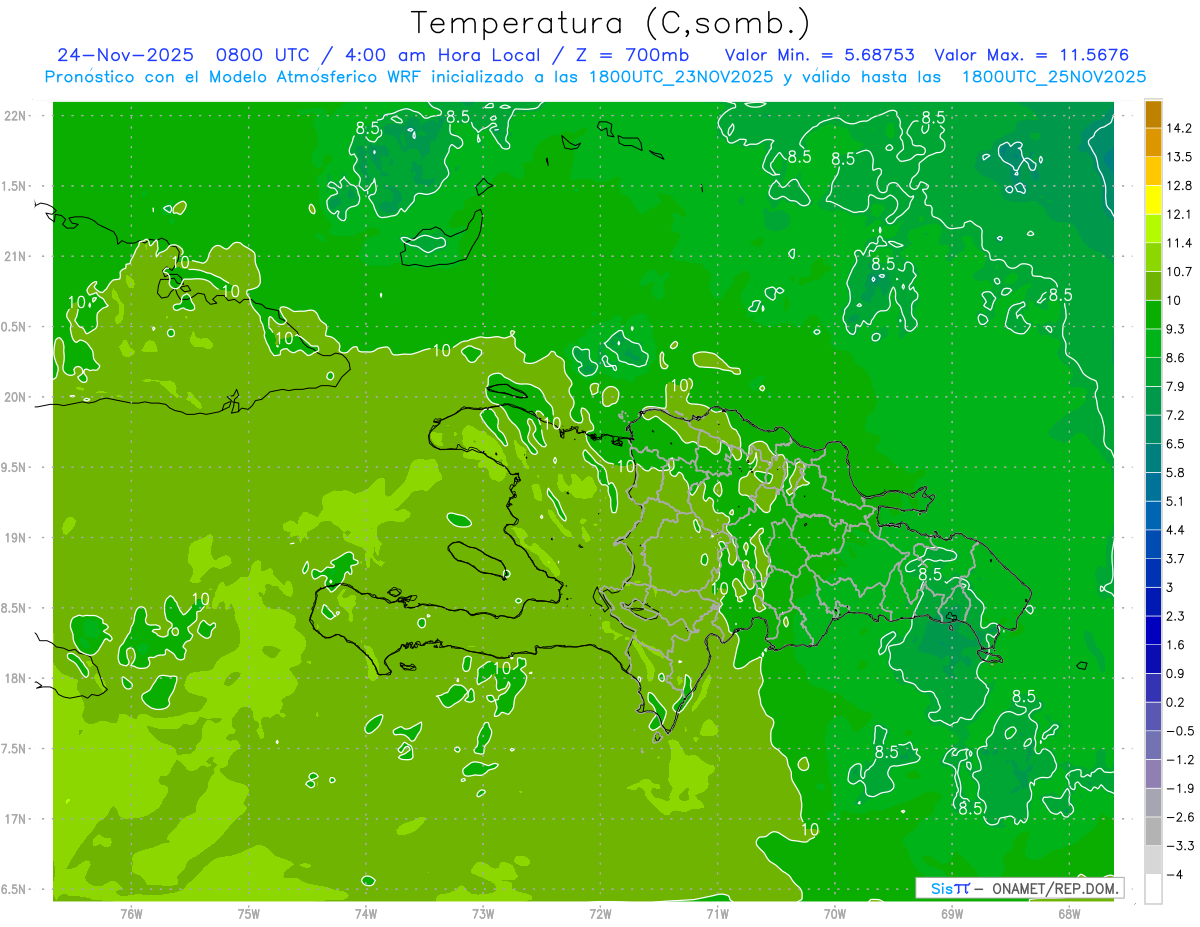Select the date "24-Nov-2025" in header
This screenshot has width=1200, height=927.
point(125,55)
